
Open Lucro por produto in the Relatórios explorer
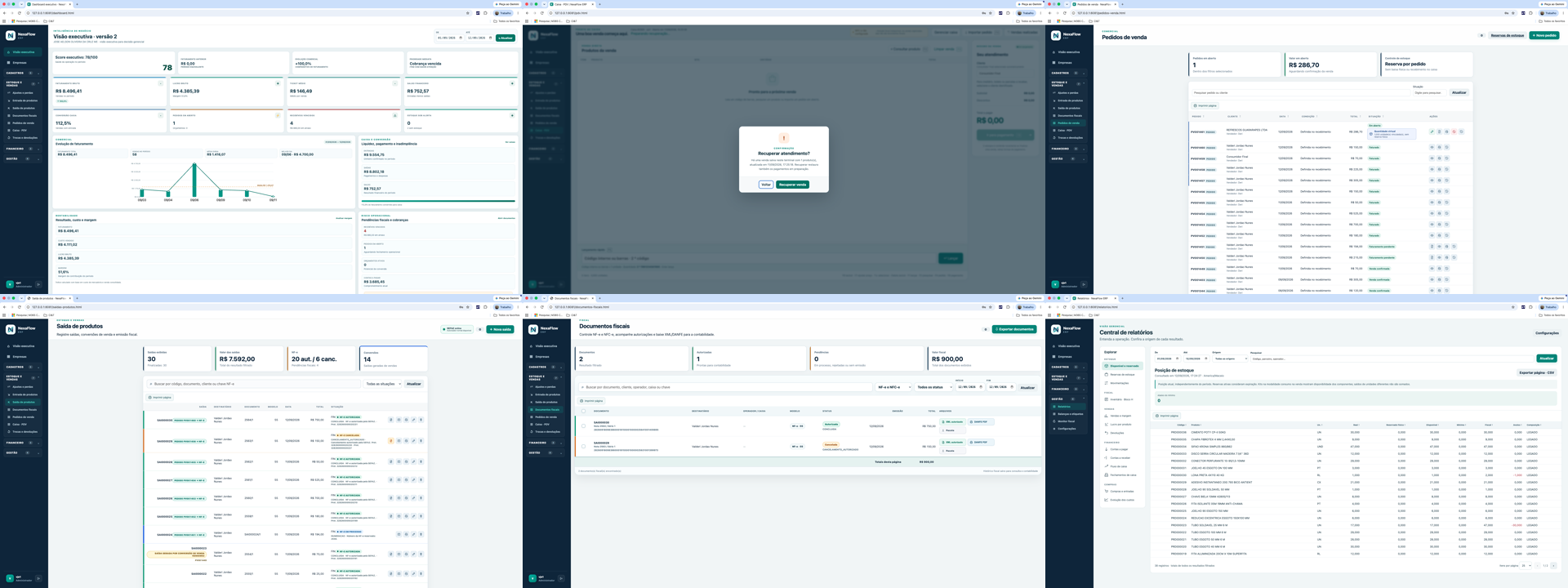pyautogui.click(x=1120, y=425)
